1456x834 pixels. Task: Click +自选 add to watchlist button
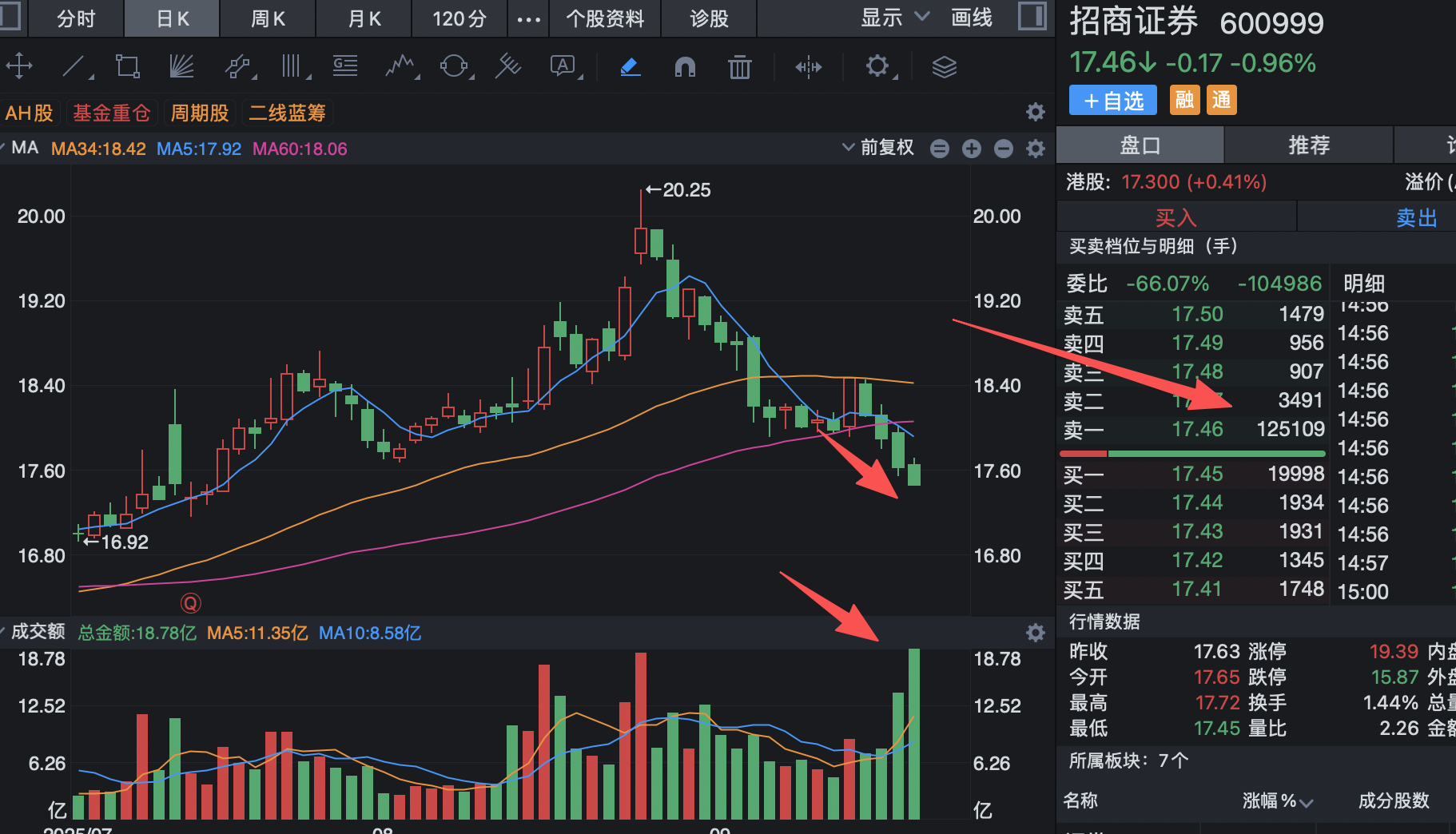(1113, 101)
